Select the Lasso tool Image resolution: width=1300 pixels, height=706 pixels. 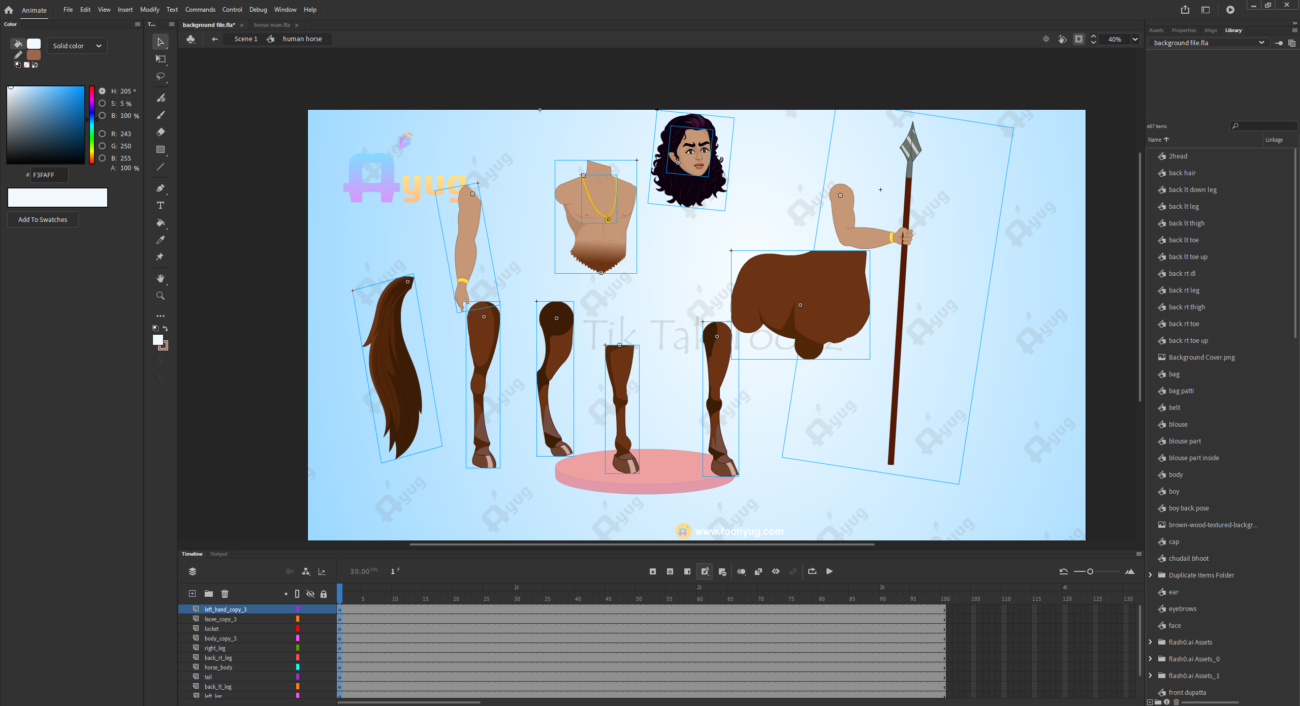(161, 76)
